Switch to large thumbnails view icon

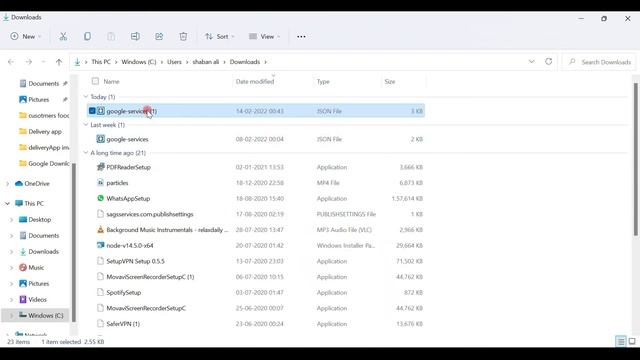pyautogui.click(x=632, y=341)
